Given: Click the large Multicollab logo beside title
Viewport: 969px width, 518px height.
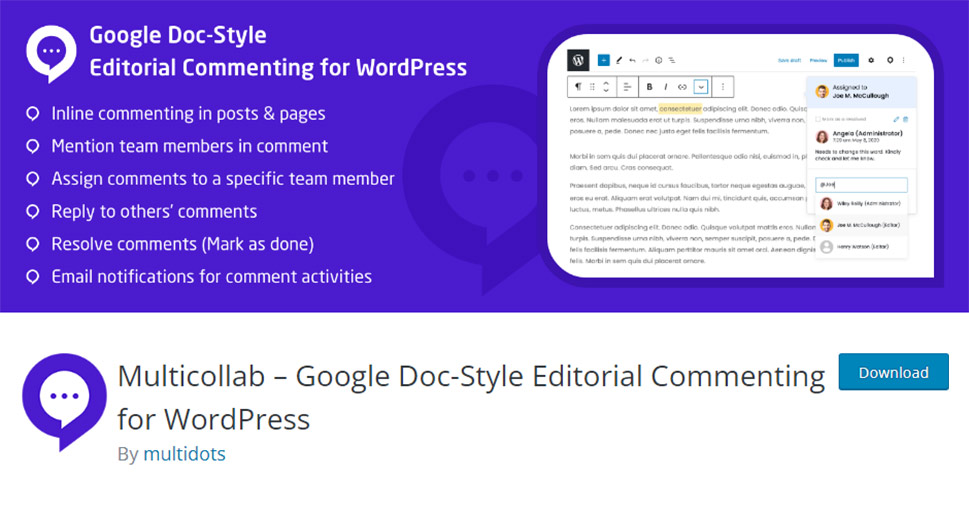Looking at the screenshot, I should point(64,401).
